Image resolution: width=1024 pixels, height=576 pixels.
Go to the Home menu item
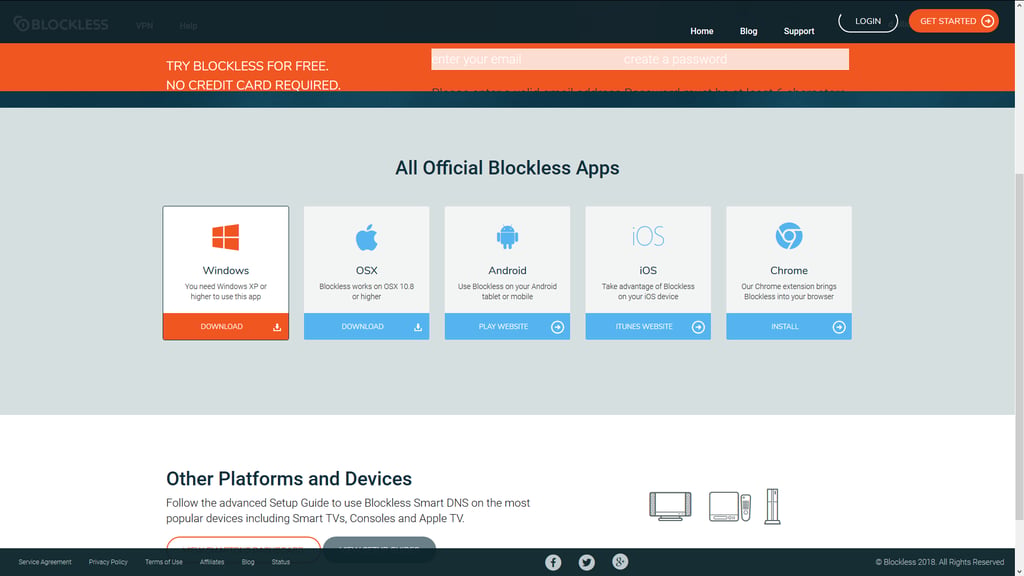701,31
